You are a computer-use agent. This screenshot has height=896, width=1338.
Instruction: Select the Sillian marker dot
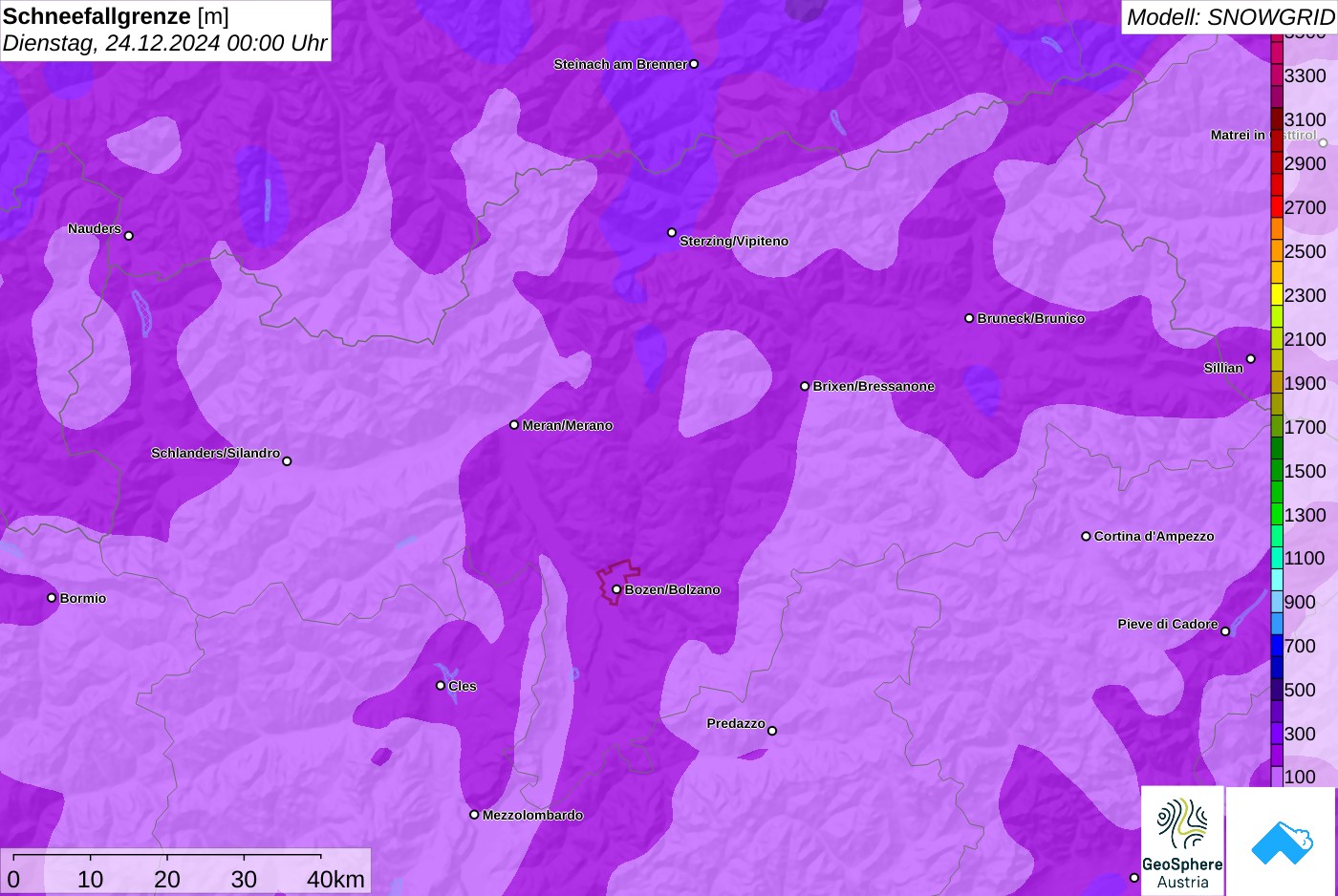(x=1251, y=359)
